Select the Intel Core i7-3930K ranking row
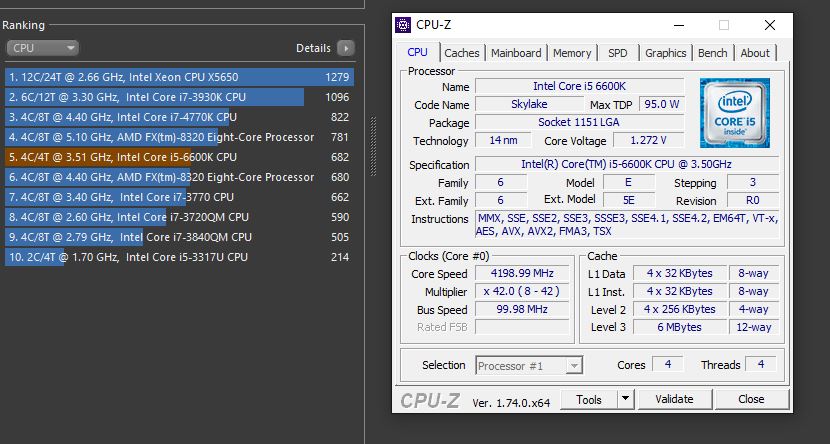 (x=179, y=97)
